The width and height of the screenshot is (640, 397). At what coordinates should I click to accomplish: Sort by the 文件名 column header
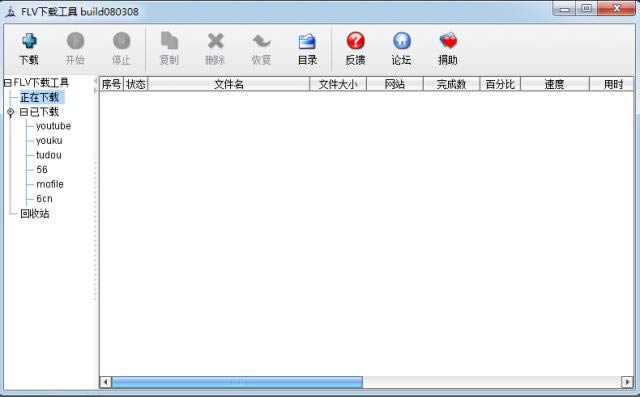[x=229, y=84]
